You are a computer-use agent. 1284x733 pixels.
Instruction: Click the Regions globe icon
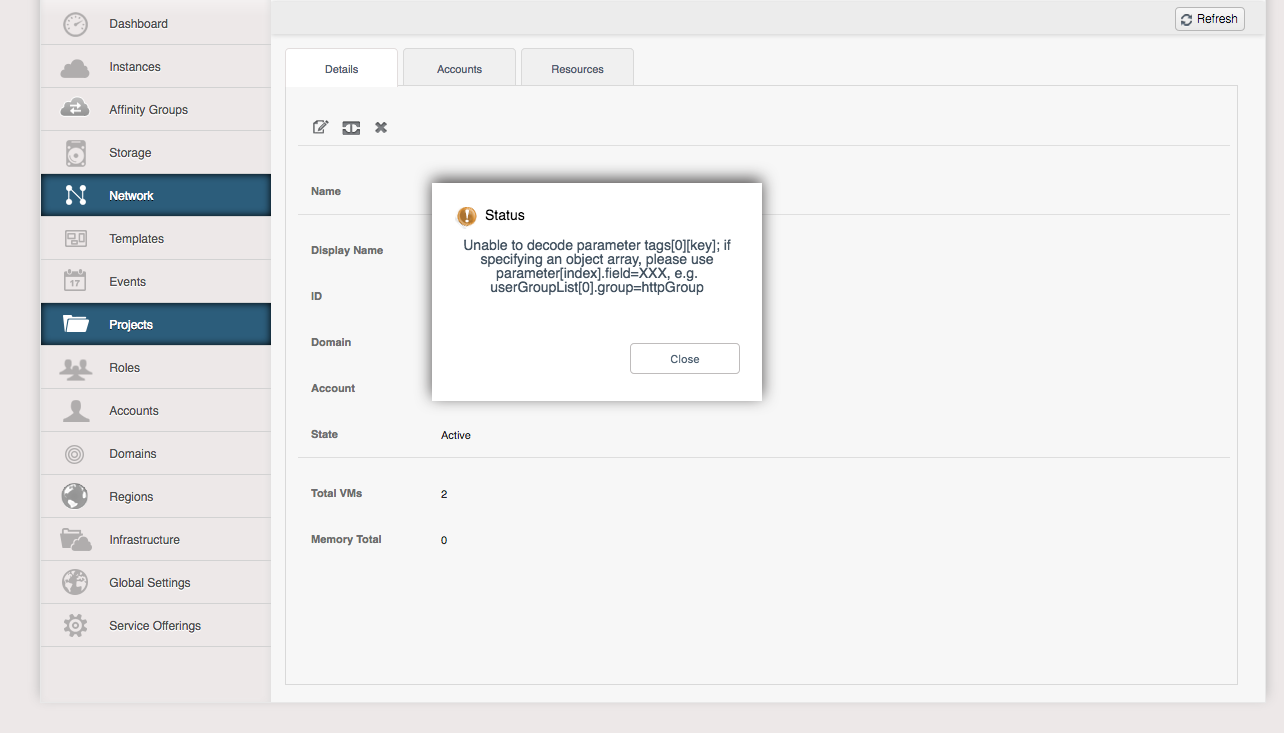(75, 496)
